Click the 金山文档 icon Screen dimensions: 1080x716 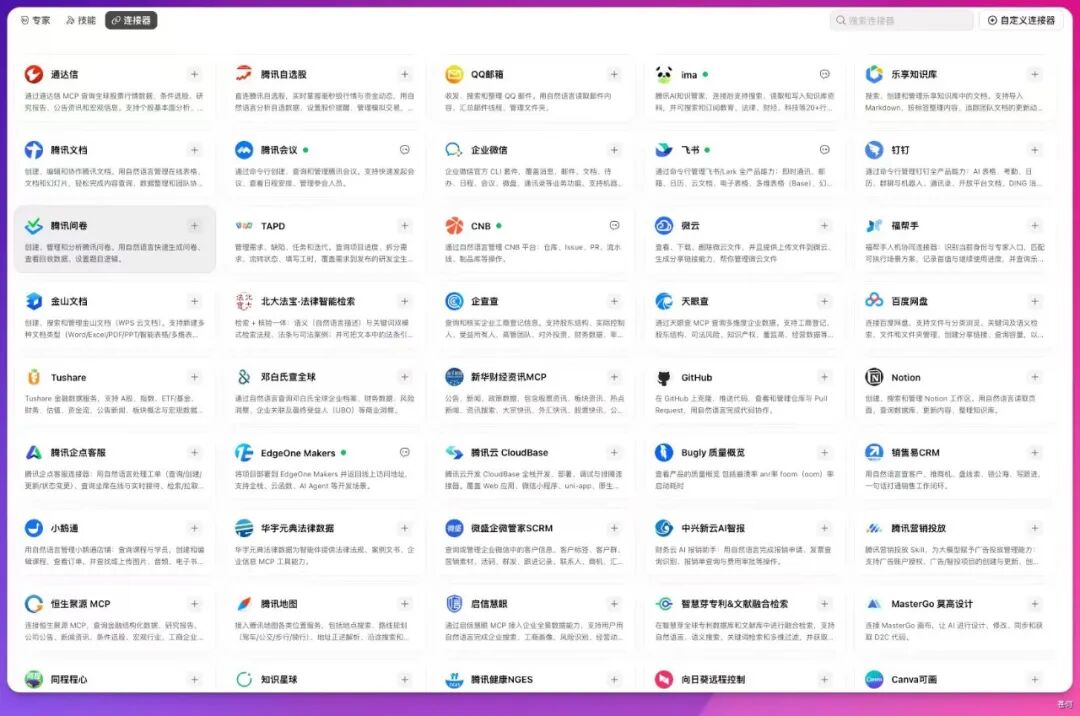pyautogui.click(x=34, y=301)
